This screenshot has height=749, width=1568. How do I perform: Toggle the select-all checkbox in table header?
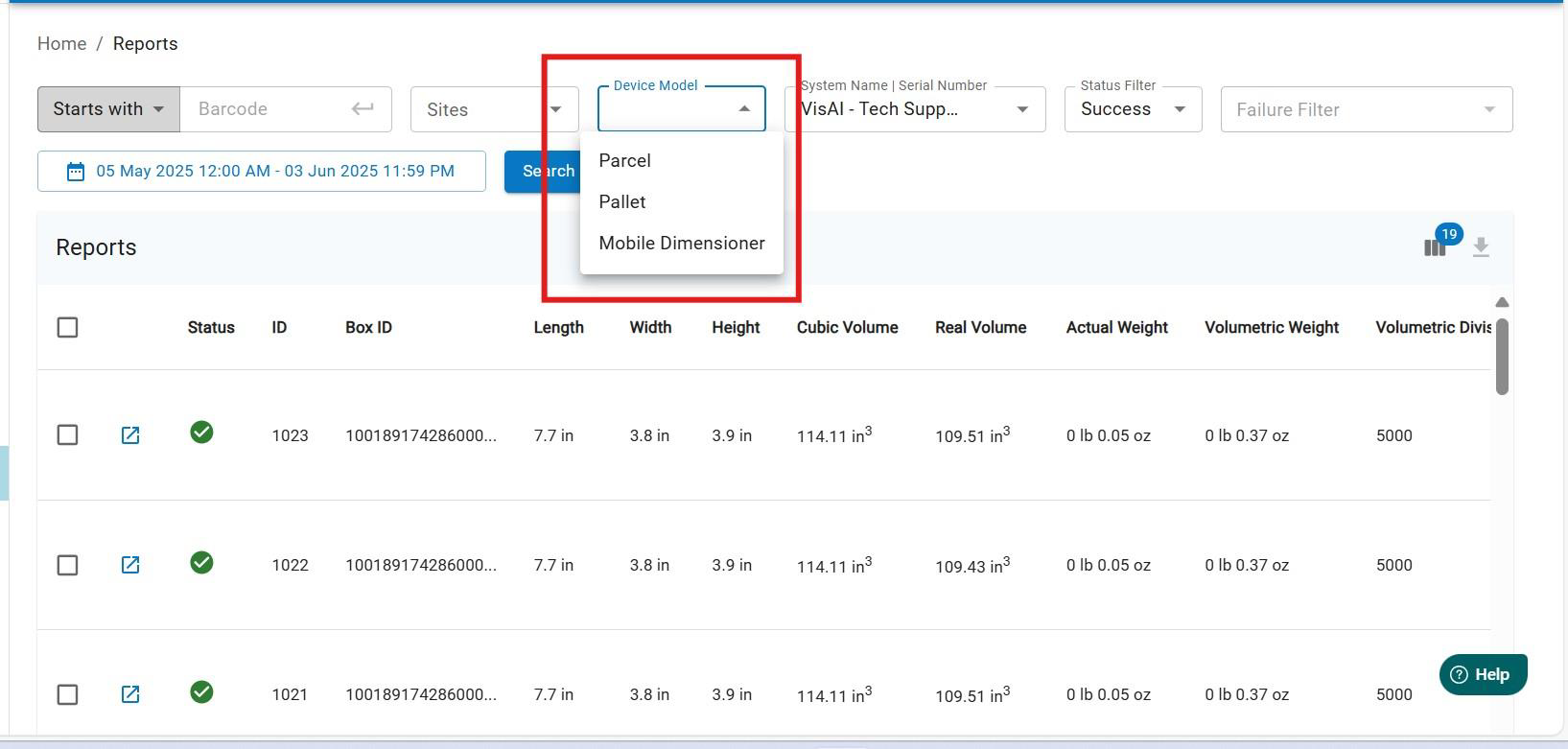point(67,328)
